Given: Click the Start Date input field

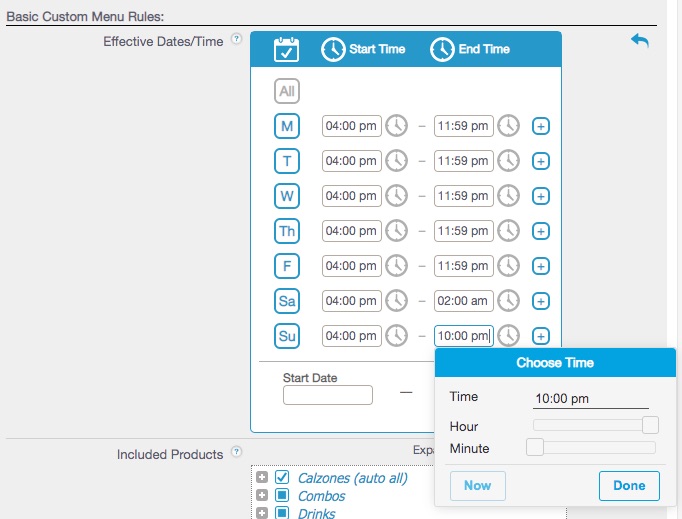Looking at the screenshot, I should (328, 395).
